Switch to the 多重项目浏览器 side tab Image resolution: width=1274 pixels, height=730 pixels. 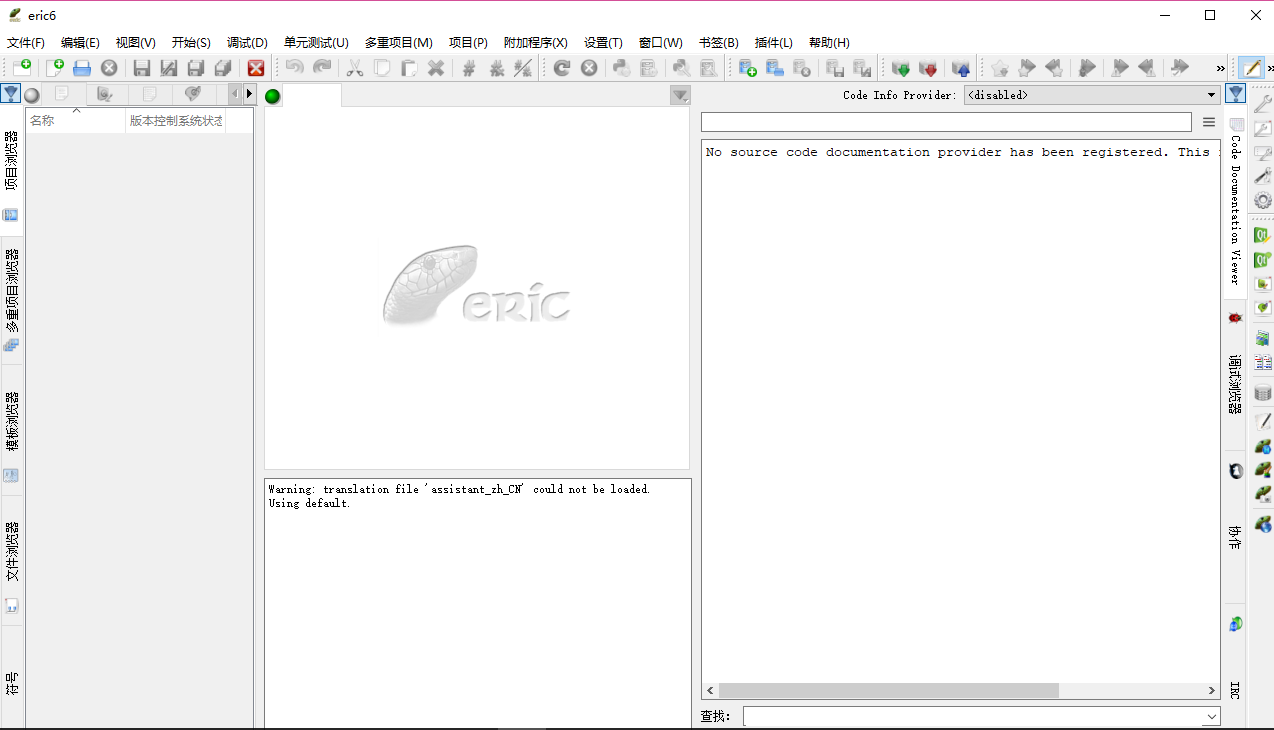pos(12,300)
